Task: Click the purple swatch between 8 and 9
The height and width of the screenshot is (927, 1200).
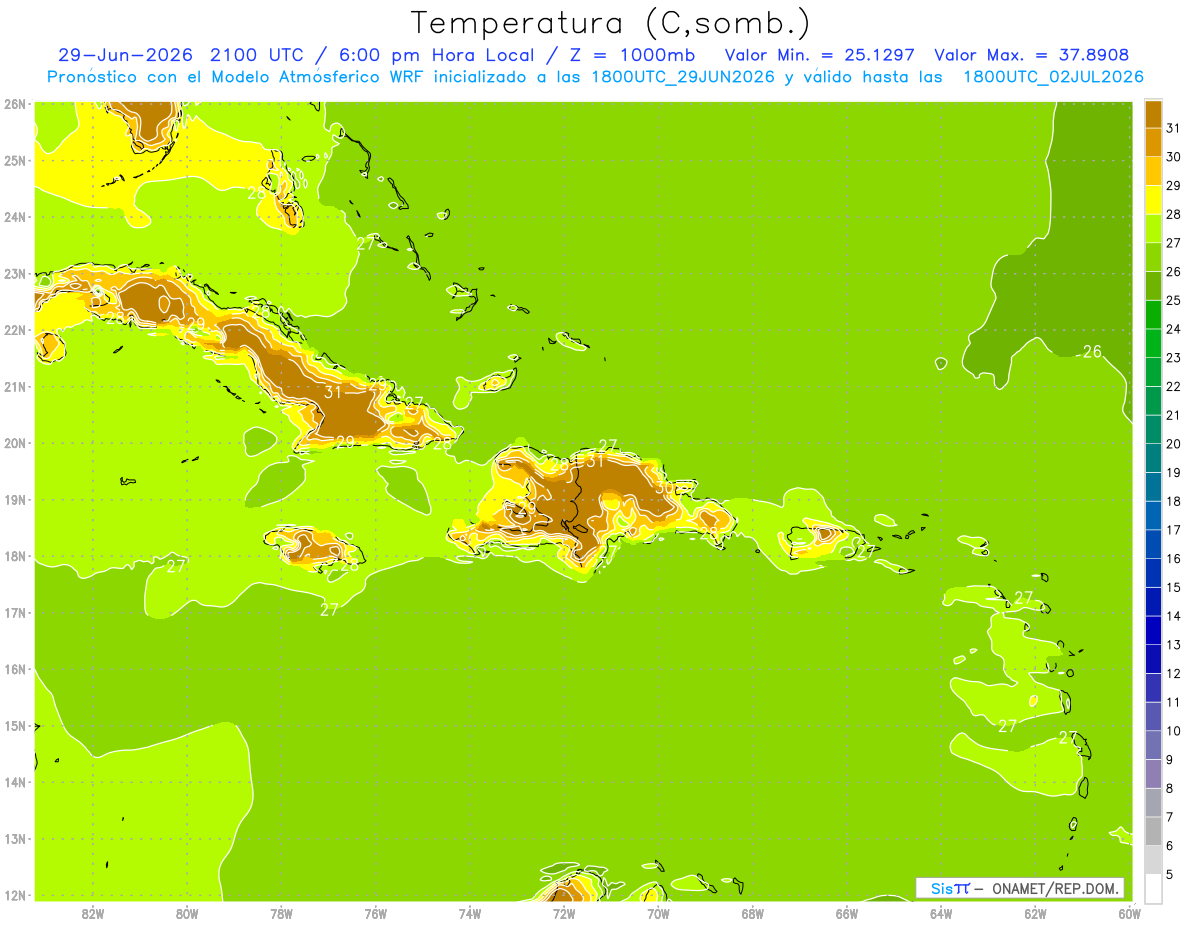Action: pos(1153,774)
